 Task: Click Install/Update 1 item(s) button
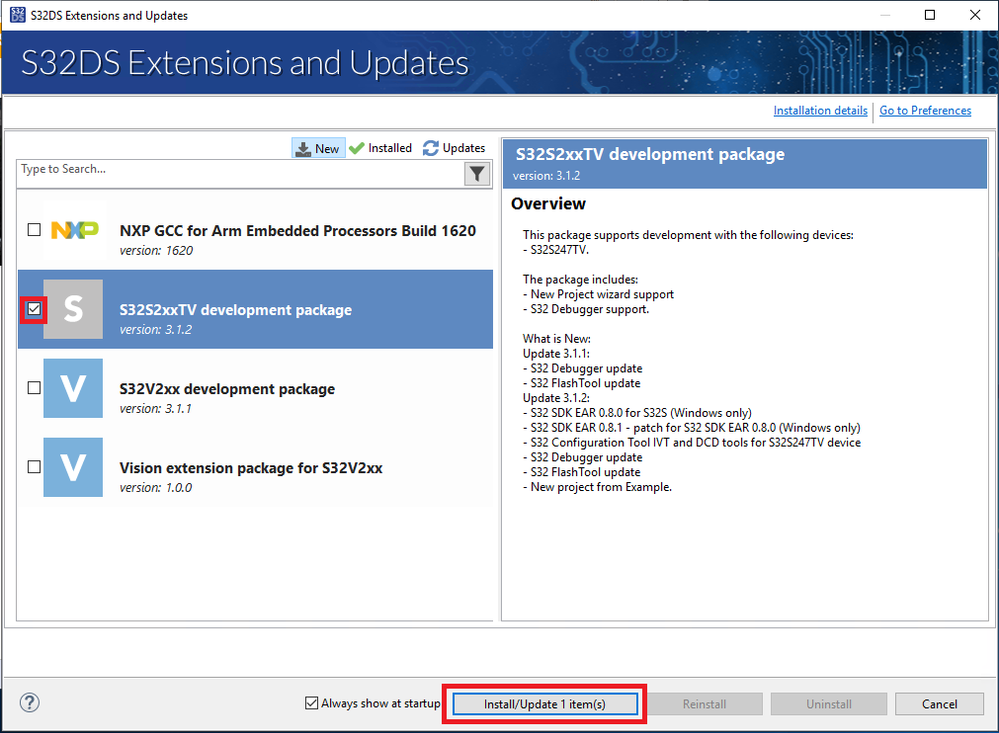pos(545,704)
